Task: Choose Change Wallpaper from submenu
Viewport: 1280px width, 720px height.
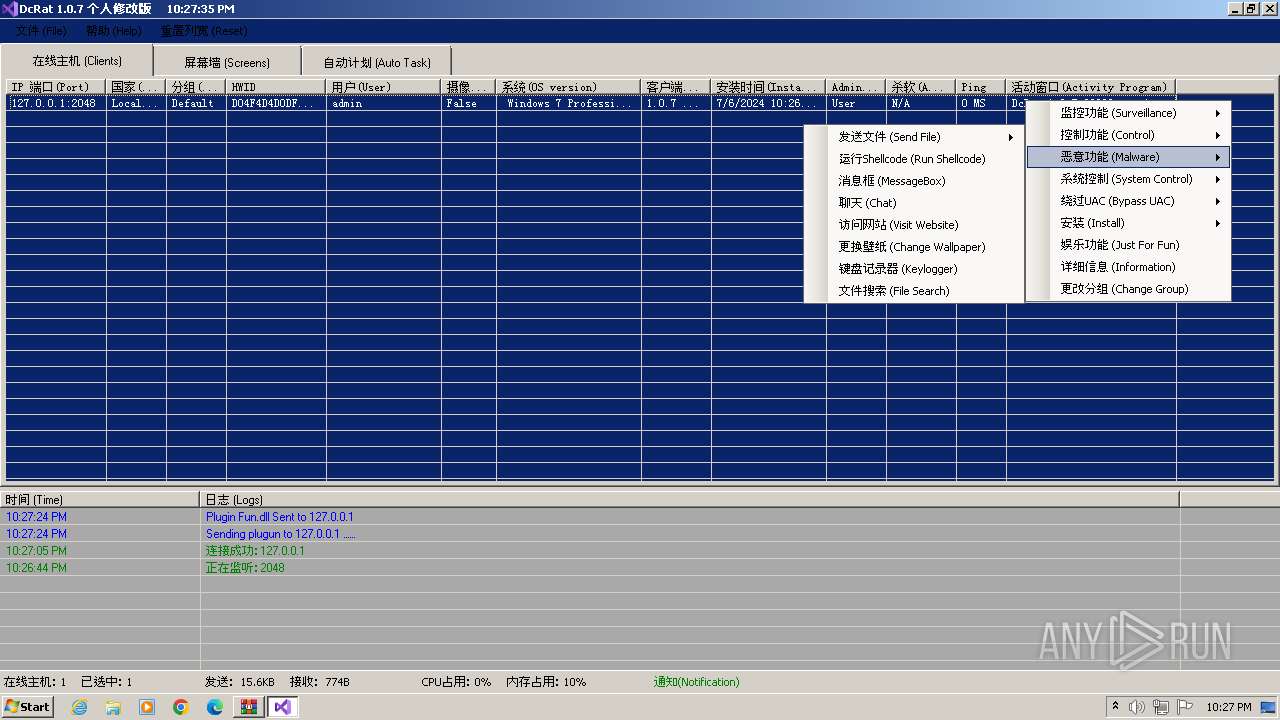Action: coord(914,247)
